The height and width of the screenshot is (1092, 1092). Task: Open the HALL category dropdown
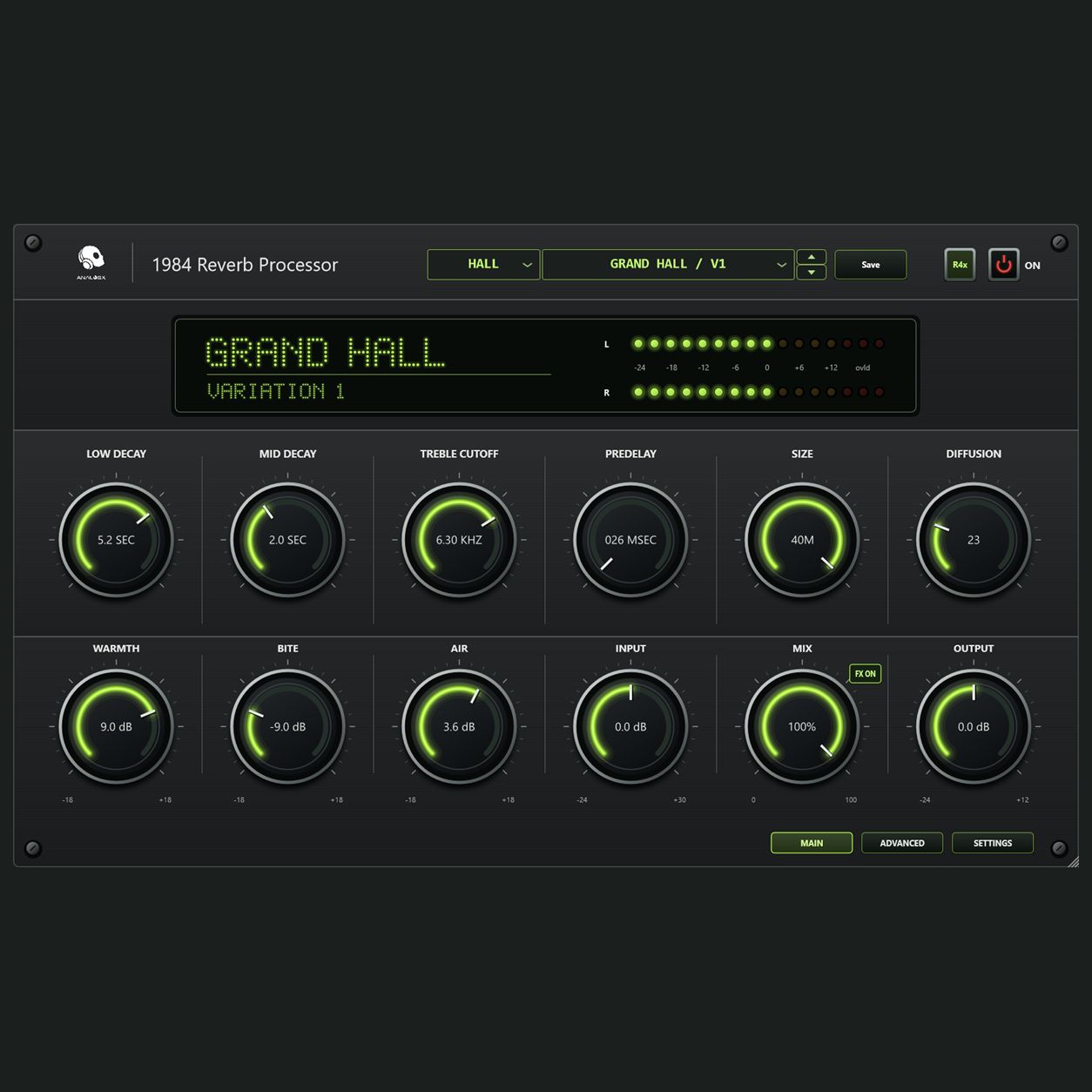click(483, 265)
